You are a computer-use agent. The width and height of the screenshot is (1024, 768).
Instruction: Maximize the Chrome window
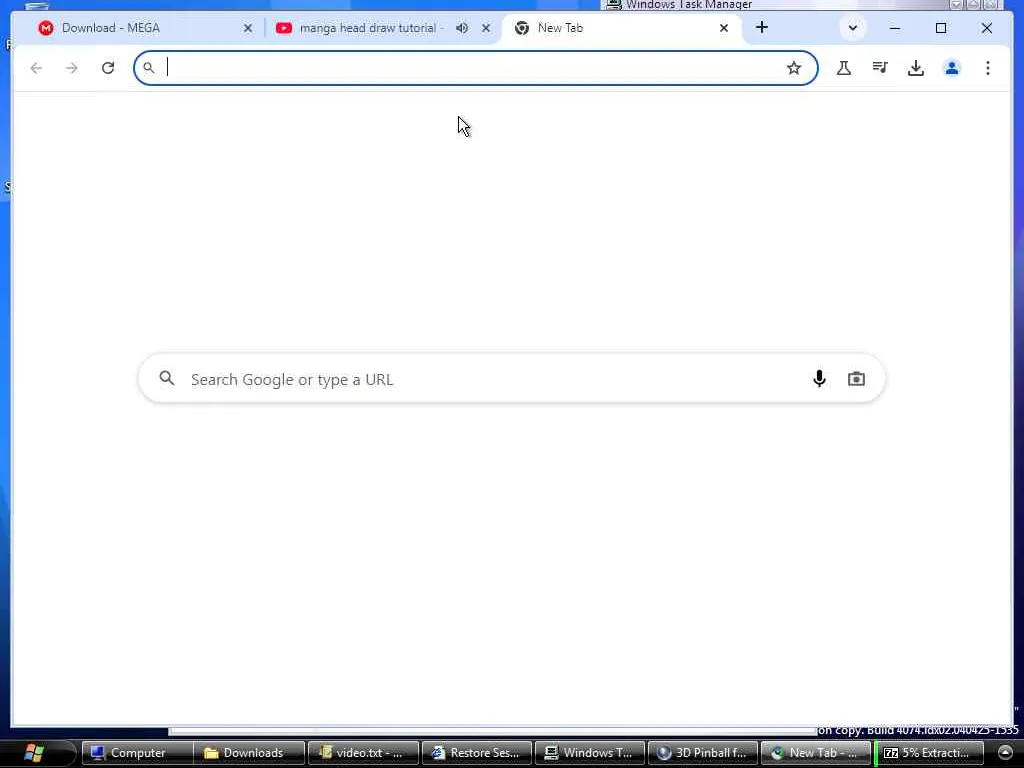pos(940,28)
